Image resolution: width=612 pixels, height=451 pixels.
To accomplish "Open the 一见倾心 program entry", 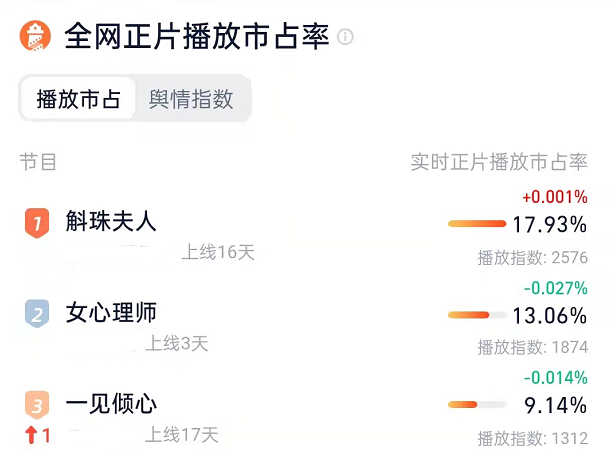I will point(111,403).
